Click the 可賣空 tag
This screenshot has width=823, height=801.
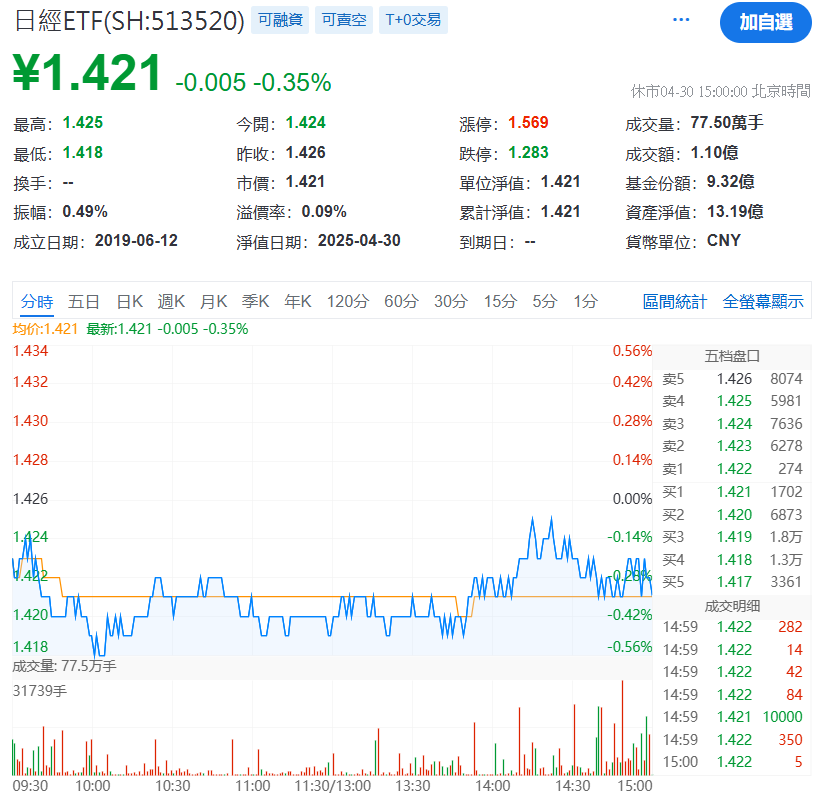[x=344, y=20]
